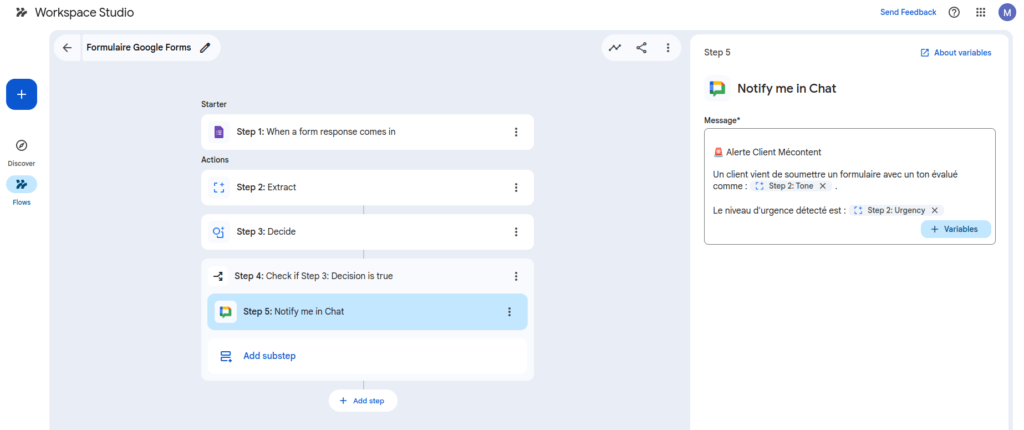Go back using the left arrow
Image resolution: width=1024 pixels, height=430 pixels.
point(67,48)
